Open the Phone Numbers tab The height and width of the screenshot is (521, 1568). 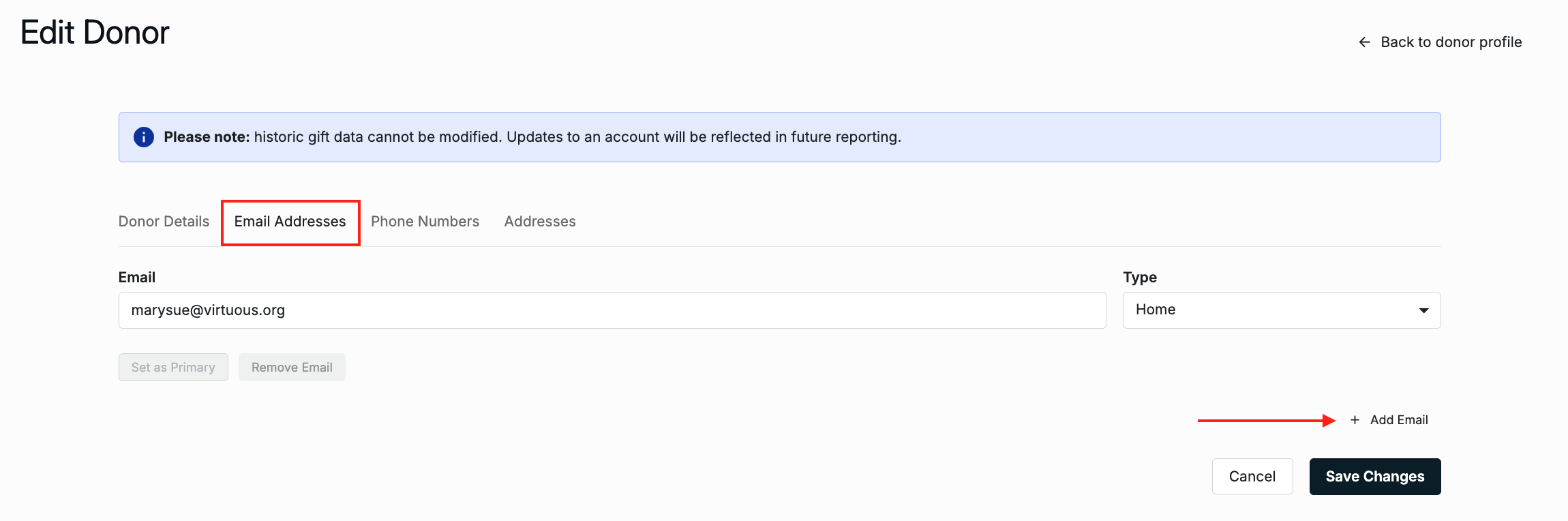click(x=425, y=222)
